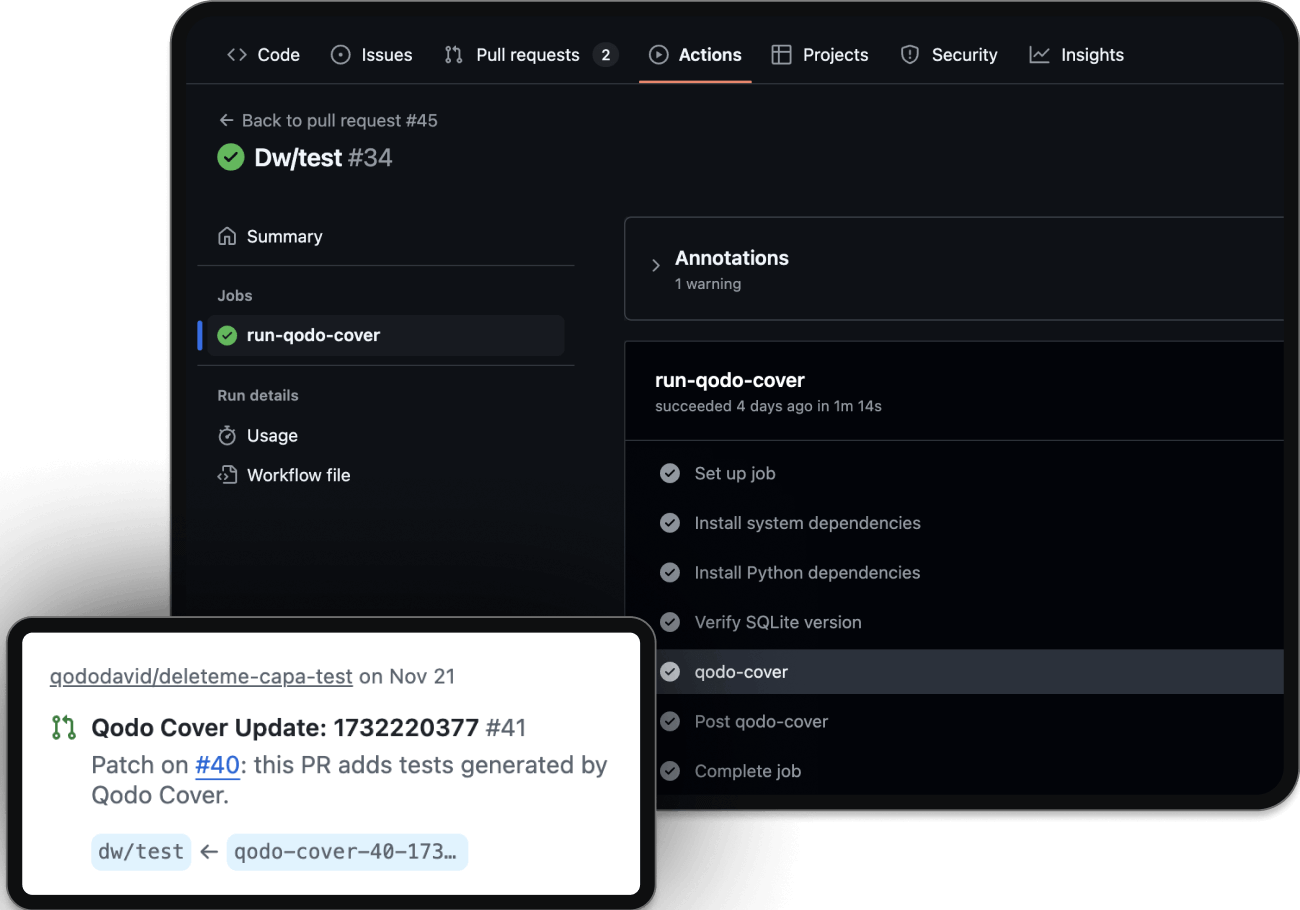
Task: Click the pull requests count badge 2
Action: pos(605,55)
